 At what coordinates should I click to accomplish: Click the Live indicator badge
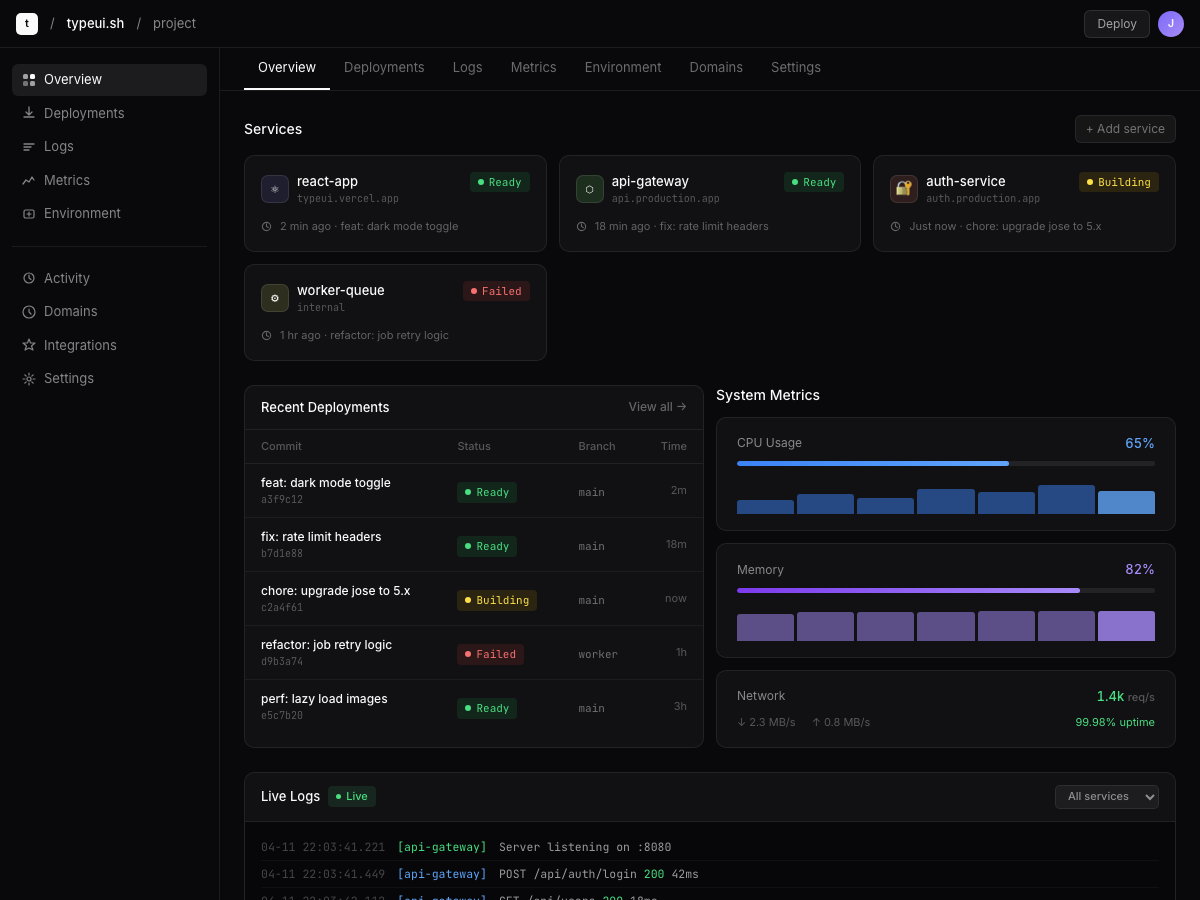(x=352, y=797)
